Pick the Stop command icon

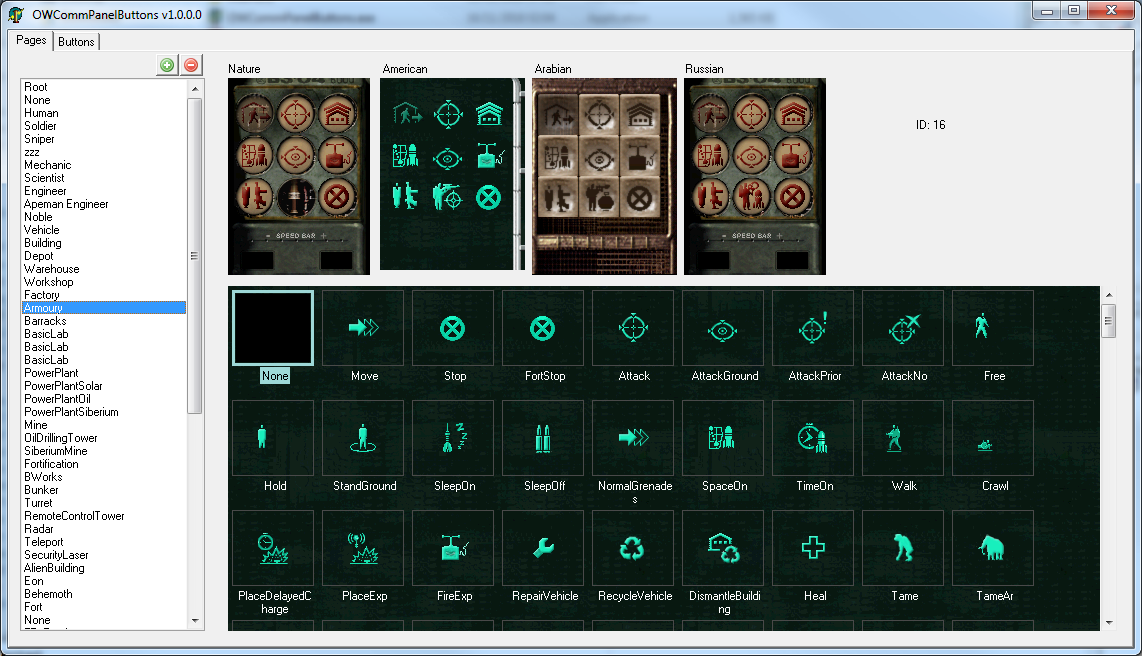click(x=453, y=328)
